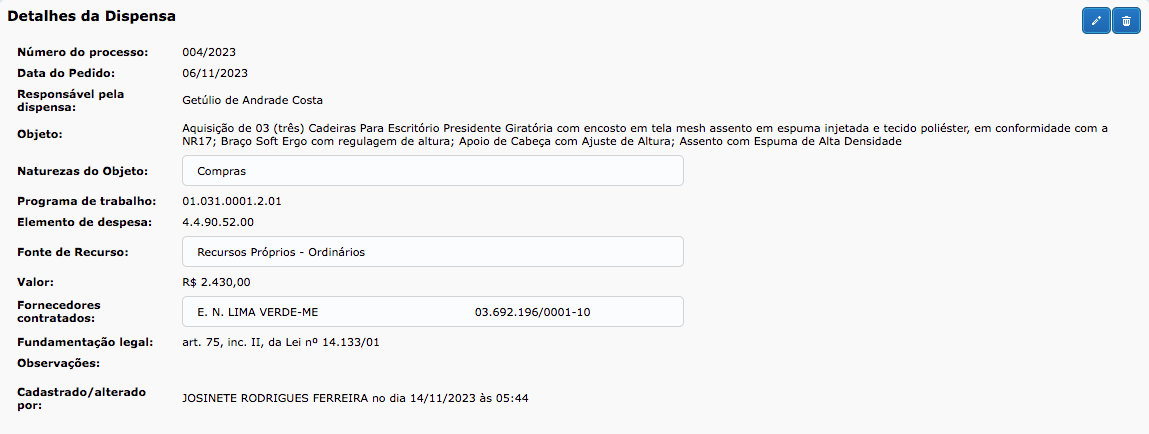Click the Naturezas do Objeto field showing Compras

click(433, 171)
